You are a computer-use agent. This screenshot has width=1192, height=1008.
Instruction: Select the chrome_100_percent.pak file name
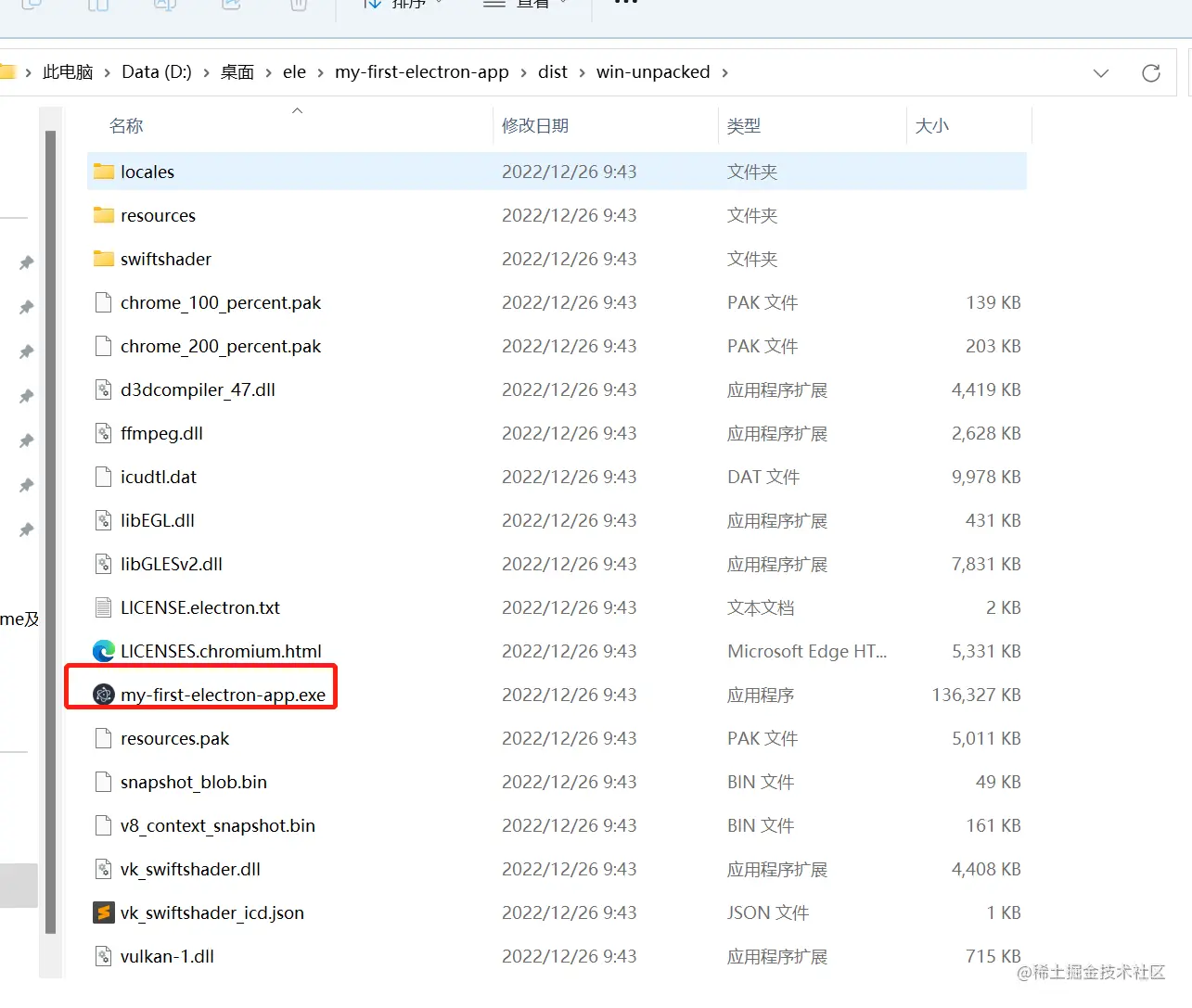pyautogui.click(x=221, y=302)
